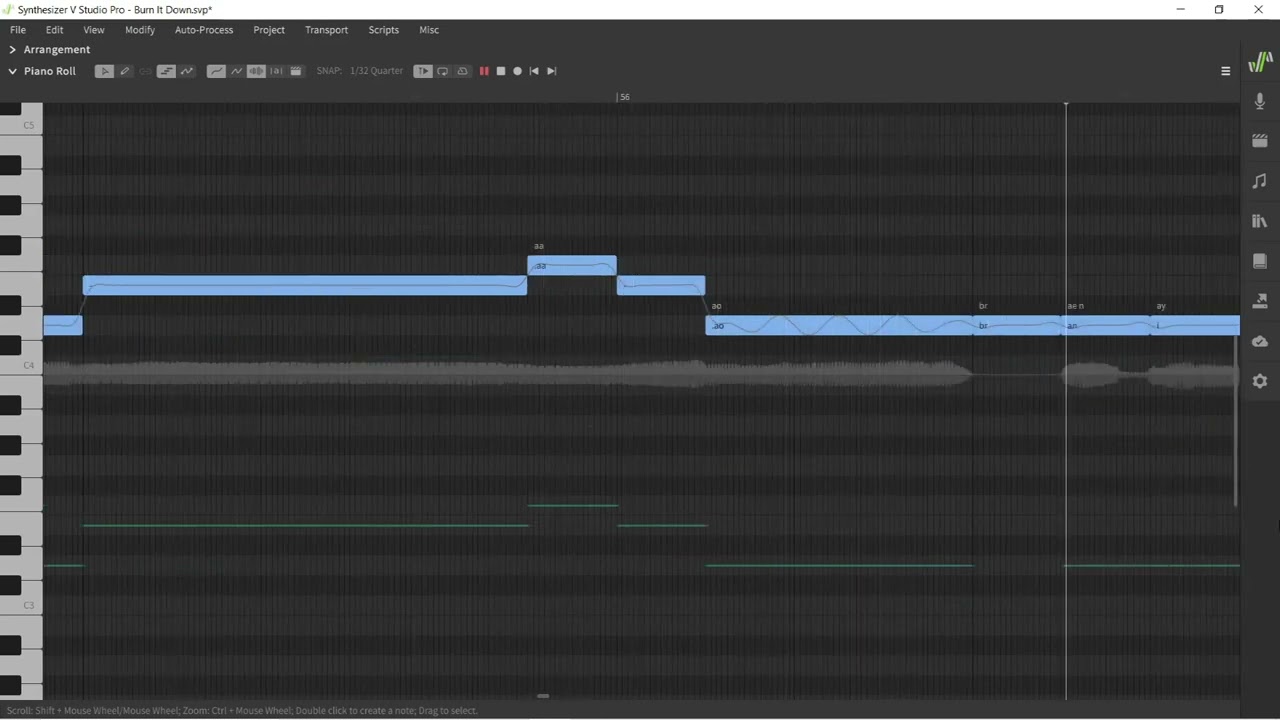Open the cloud license panel
This screenshot has width=1280, height=720.
coord(1260,341)
